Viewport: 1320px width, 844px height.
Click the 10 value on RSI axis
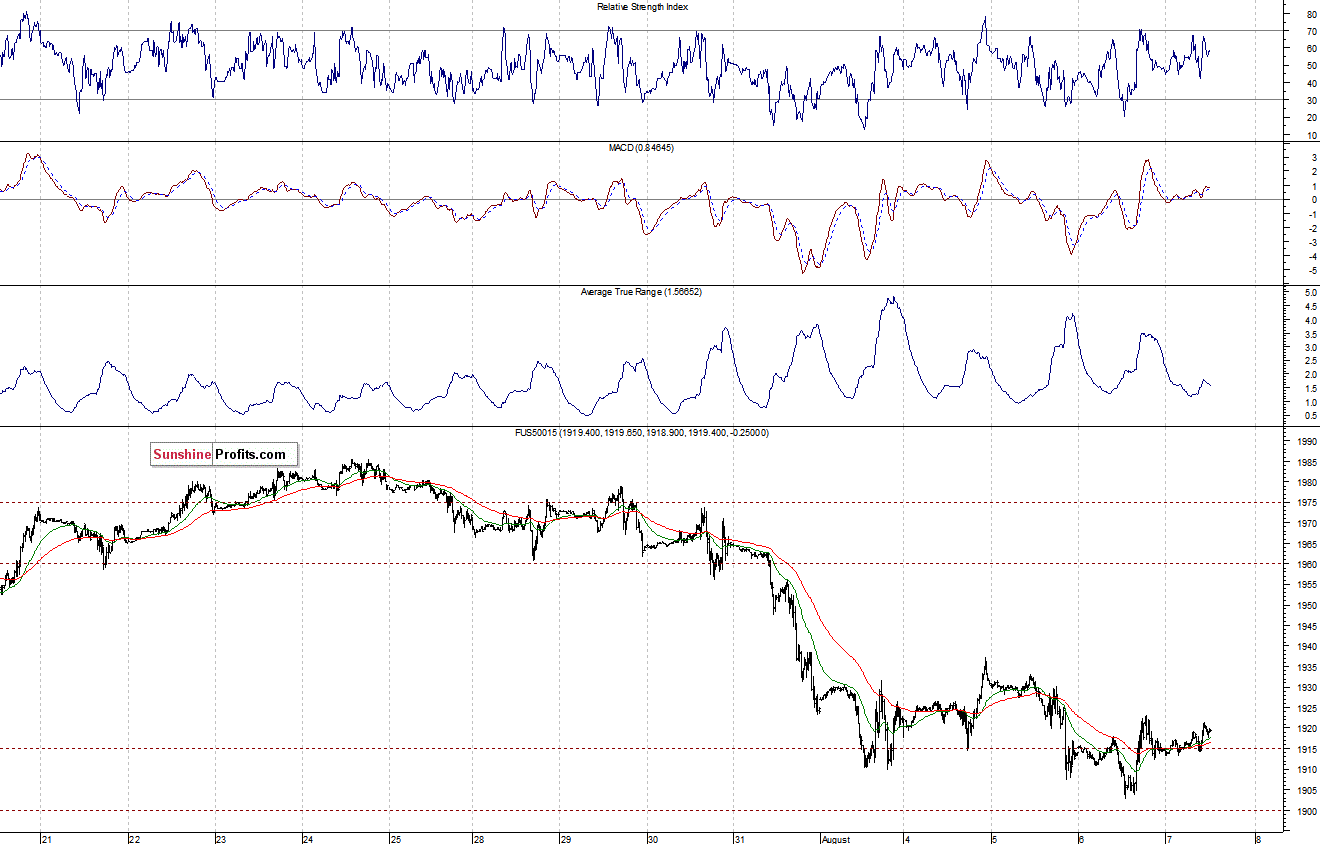1311,135
